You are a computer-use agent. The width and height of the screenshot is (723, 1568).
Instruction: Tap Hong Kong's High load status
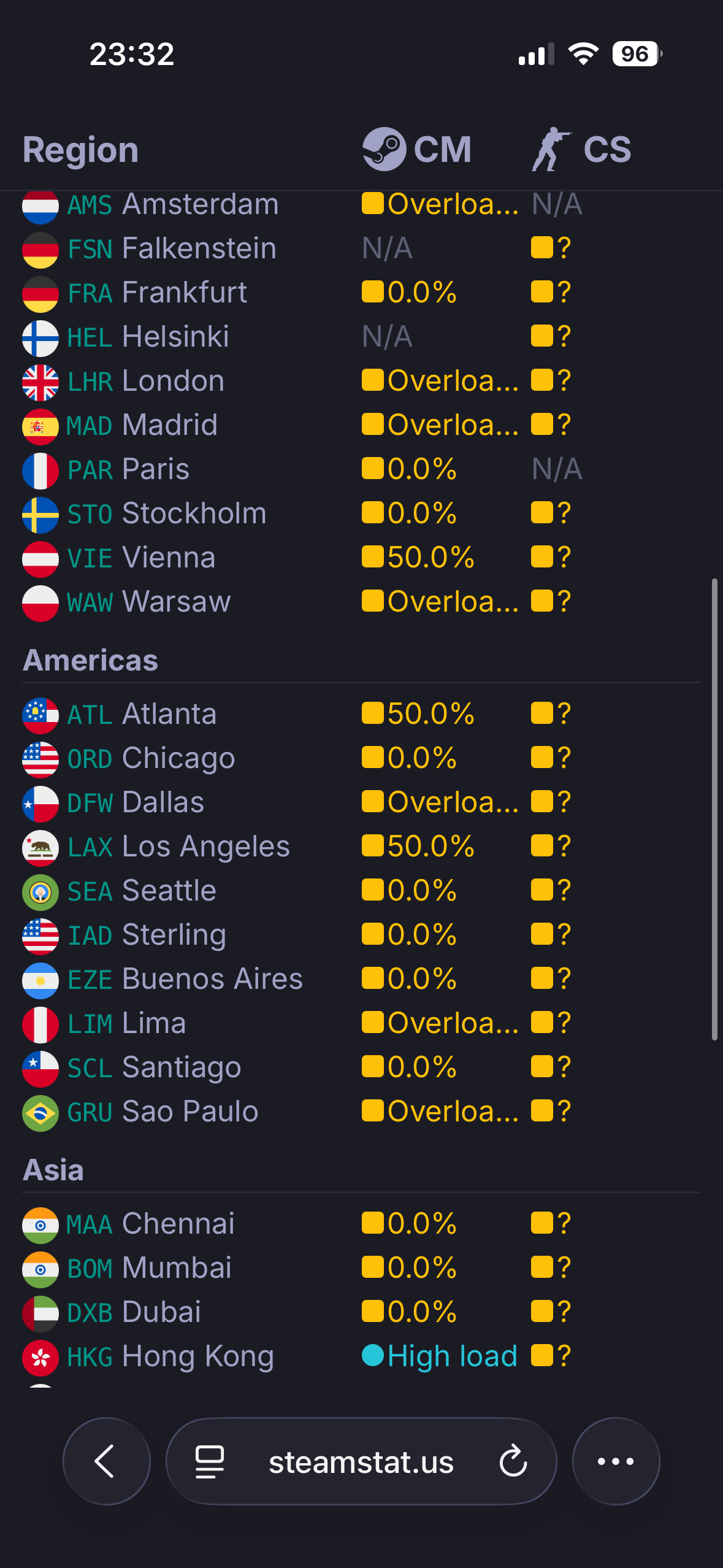[452, 1356]
